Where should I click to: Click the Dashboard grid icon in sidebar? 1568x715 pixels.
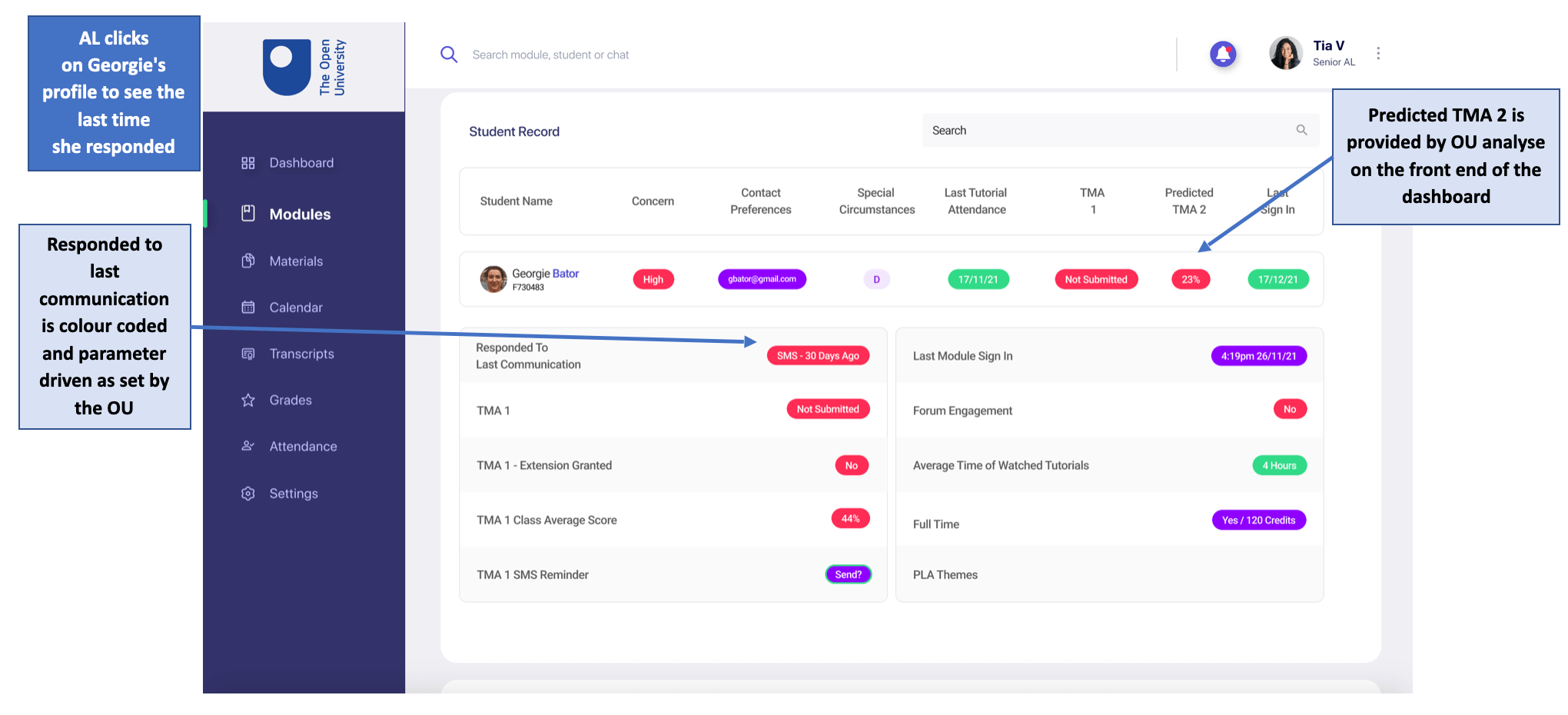tap(247, 163)
